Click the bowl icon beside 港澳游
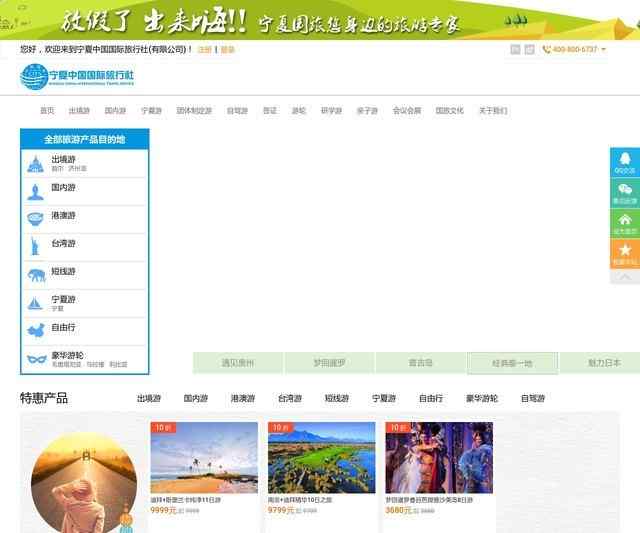This screenshot has height=533, width=640. (x=36, y=219)
